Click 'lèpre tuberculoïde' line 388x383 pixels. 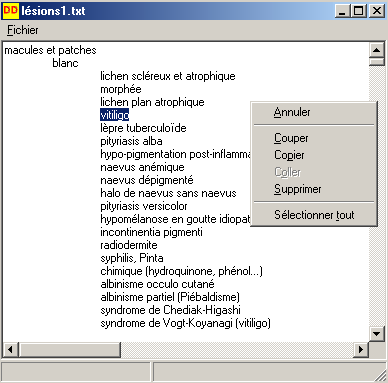[143, 128]
